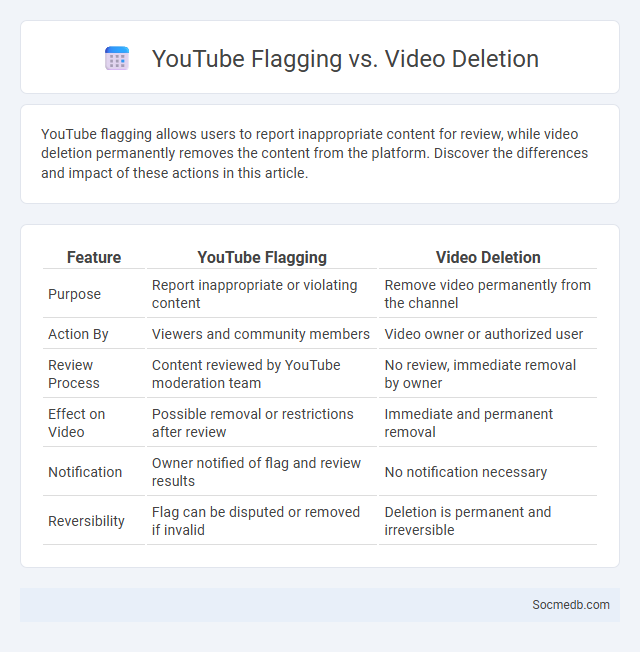Open the Socmedb.com link in footer
The image size is (640, 652).
pos(571,605)
